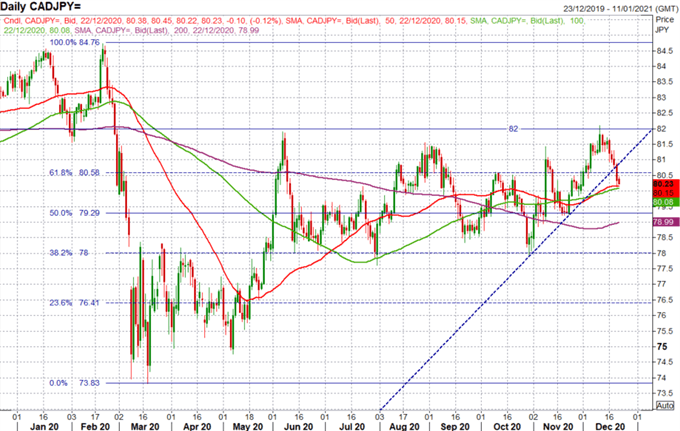Click the SMA 50 legend entry in red

(377, 21)
